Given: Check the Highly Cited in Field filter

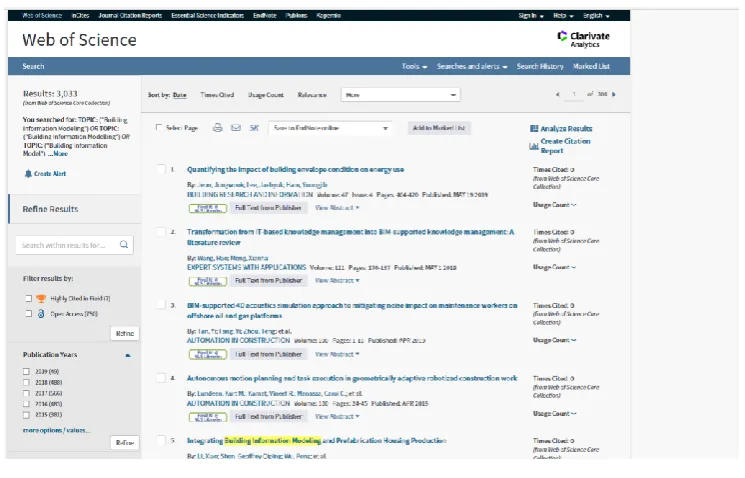Looking at the screenshot, I should pyautogui.click(x=29, y=298).
